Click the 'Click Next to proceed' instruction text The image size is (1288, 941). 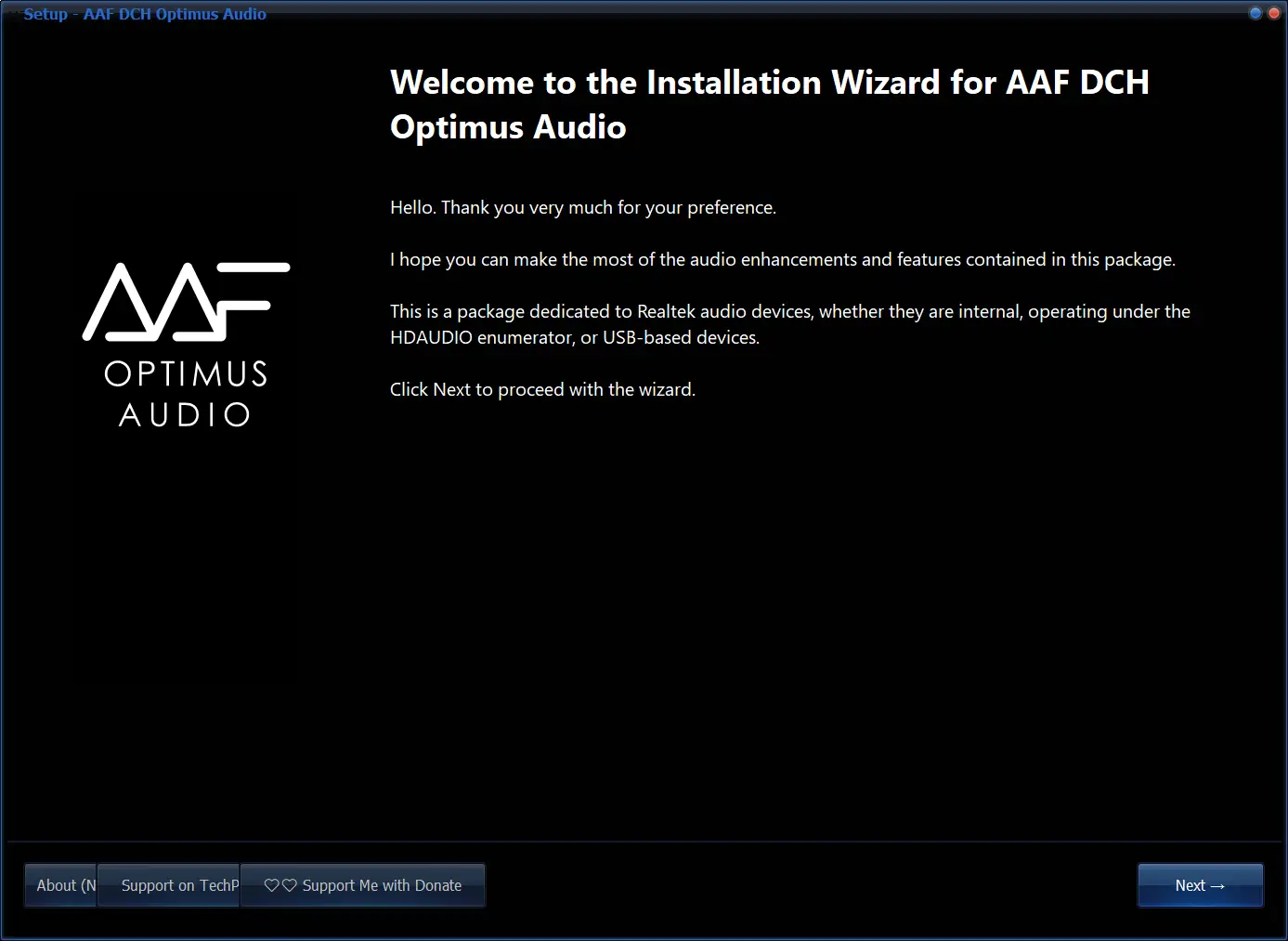[x=542, y=389]
